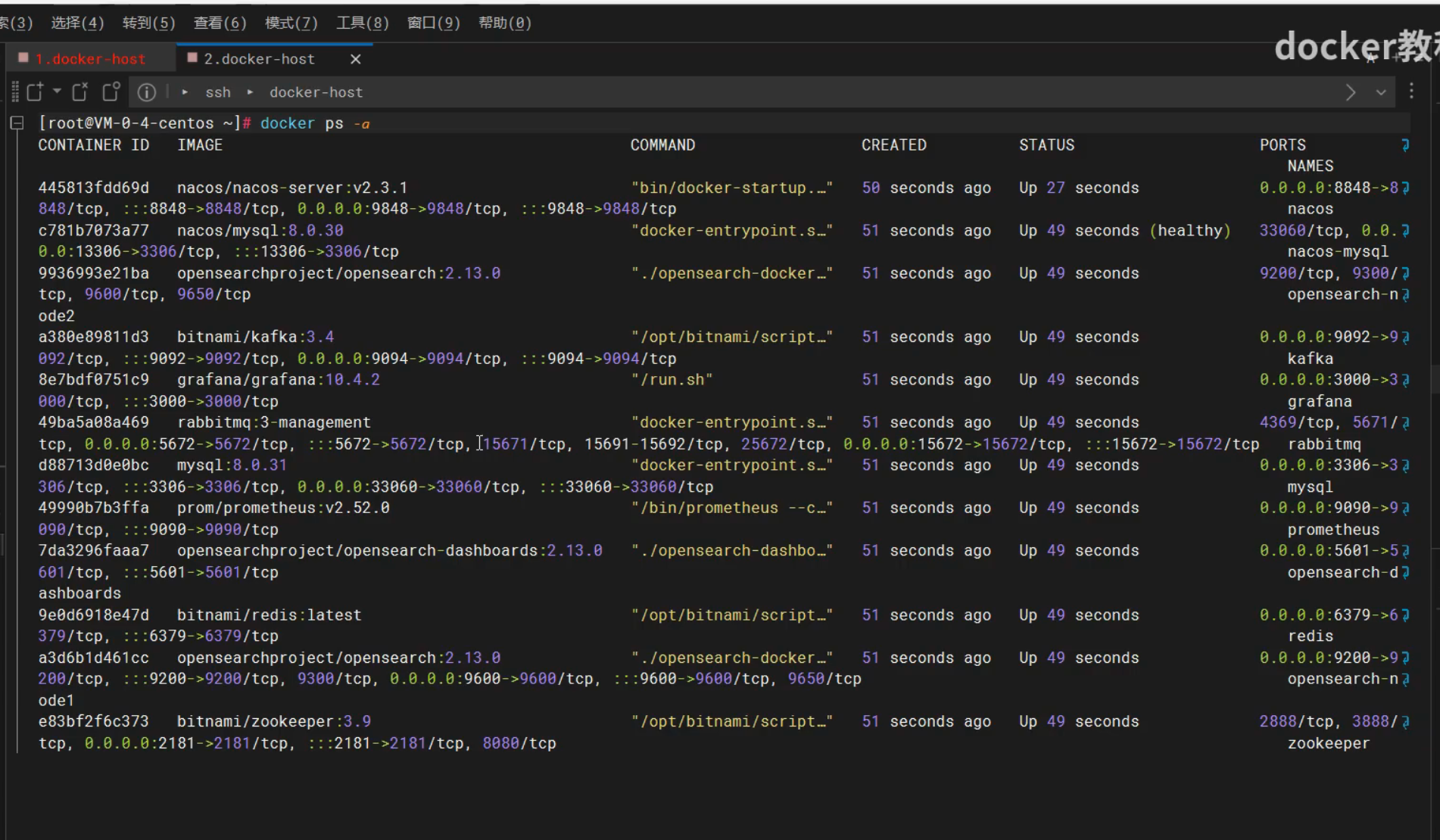Select the 2.docker-host tab
Viewport: 1440px width, 840px height.
click(x=259, y=59)
